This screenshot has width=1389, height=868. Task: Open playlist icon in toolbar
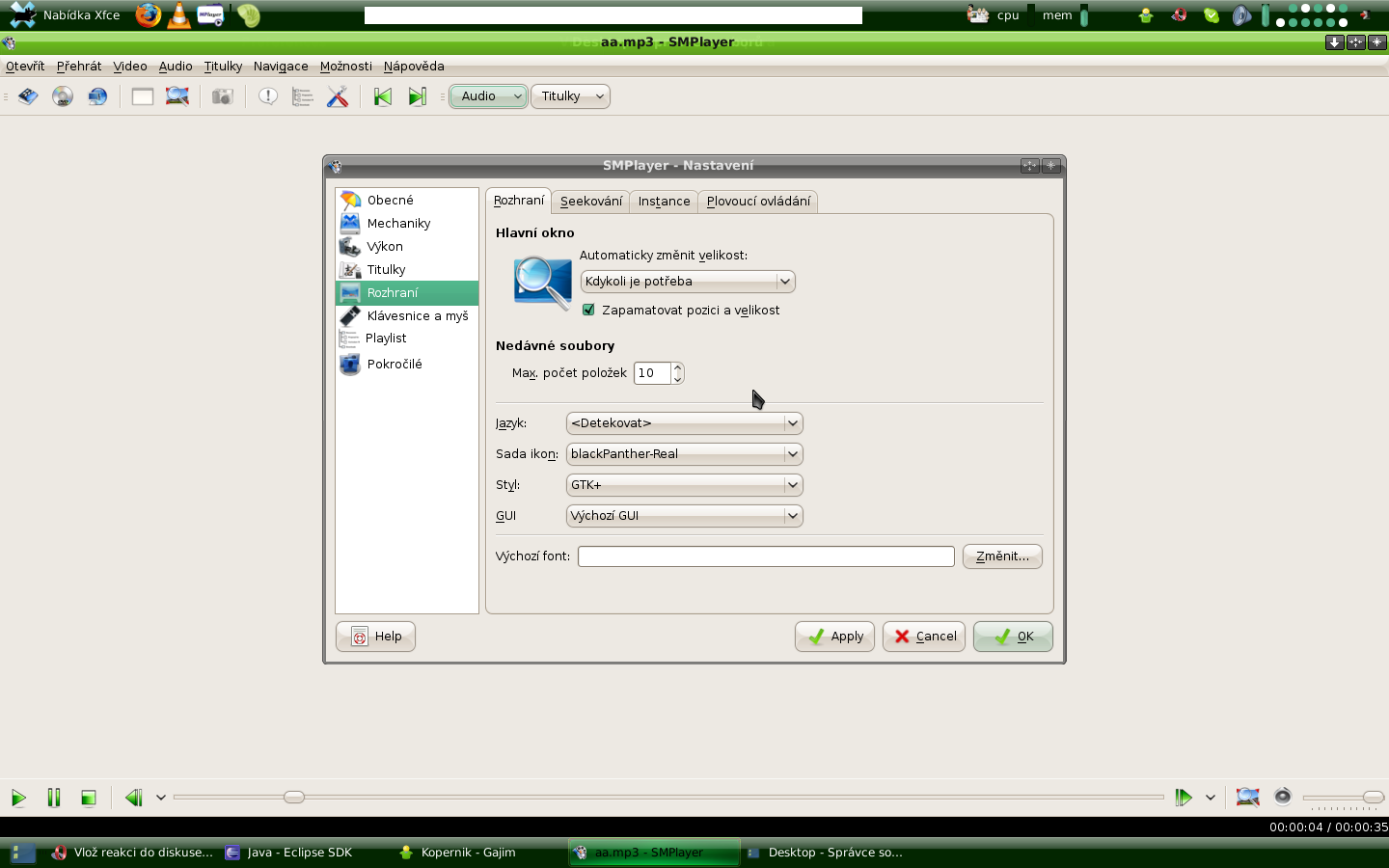coord(303,96)
